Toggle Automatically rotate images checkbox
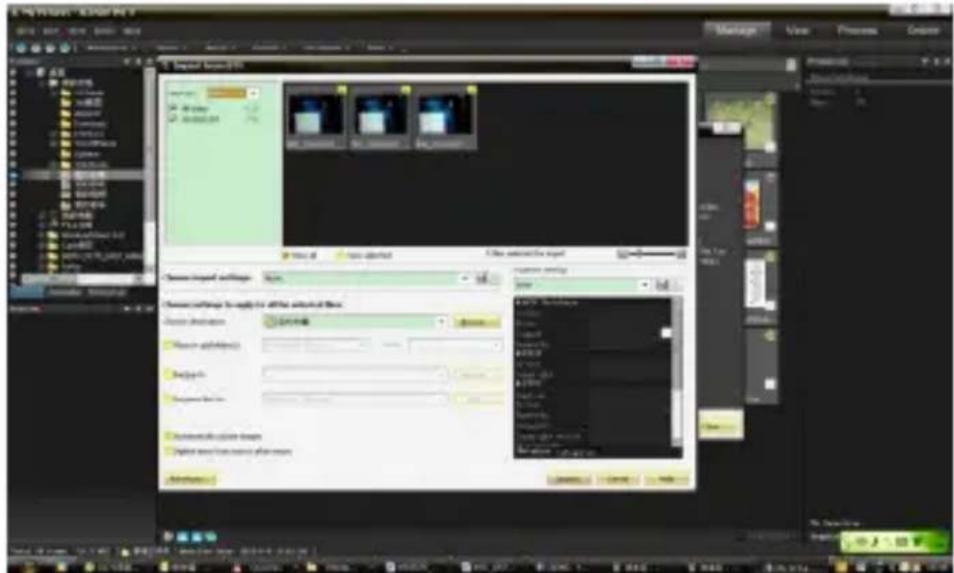This screenshot has height=573, width=954. 168,437
